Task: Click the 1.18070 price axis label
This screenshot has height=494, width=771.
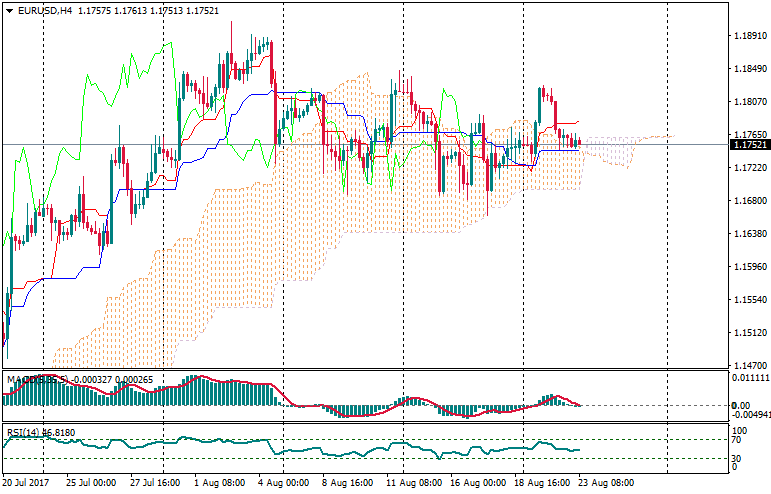Action: click(749, 102)
